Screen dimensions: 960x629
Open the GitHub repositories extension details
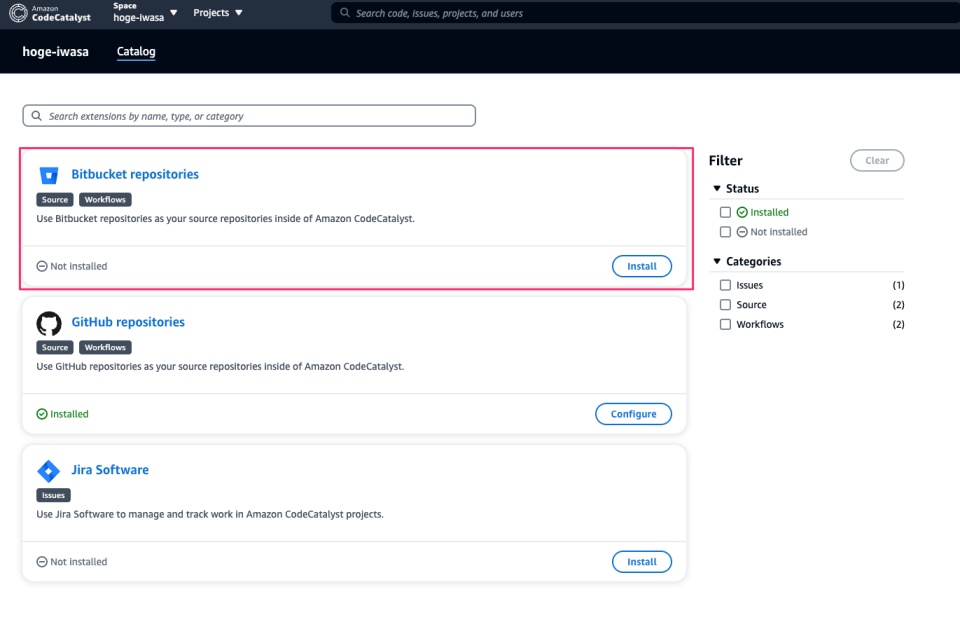click(127, 321)
